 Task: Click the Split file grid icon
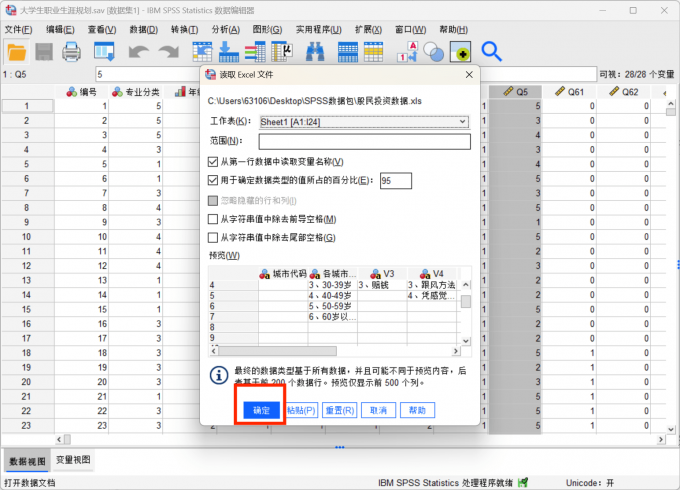click(x=348, y=52)
